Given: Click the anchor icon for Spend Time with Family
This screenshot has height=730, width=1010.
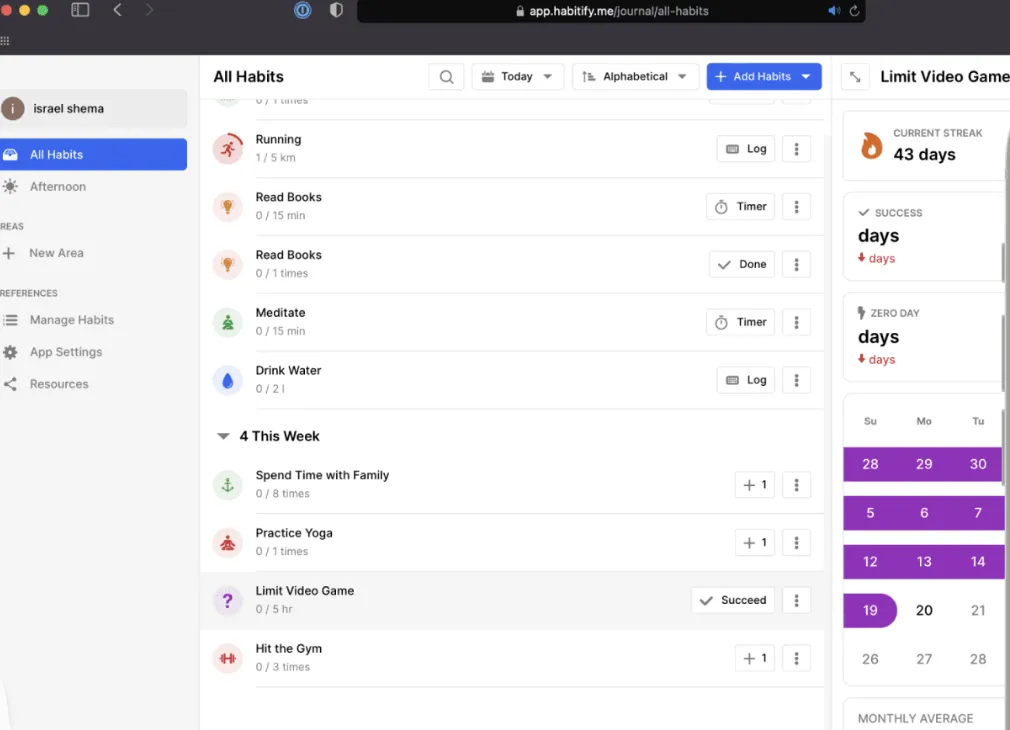Looking at the screenshot, I should point(228,485).
